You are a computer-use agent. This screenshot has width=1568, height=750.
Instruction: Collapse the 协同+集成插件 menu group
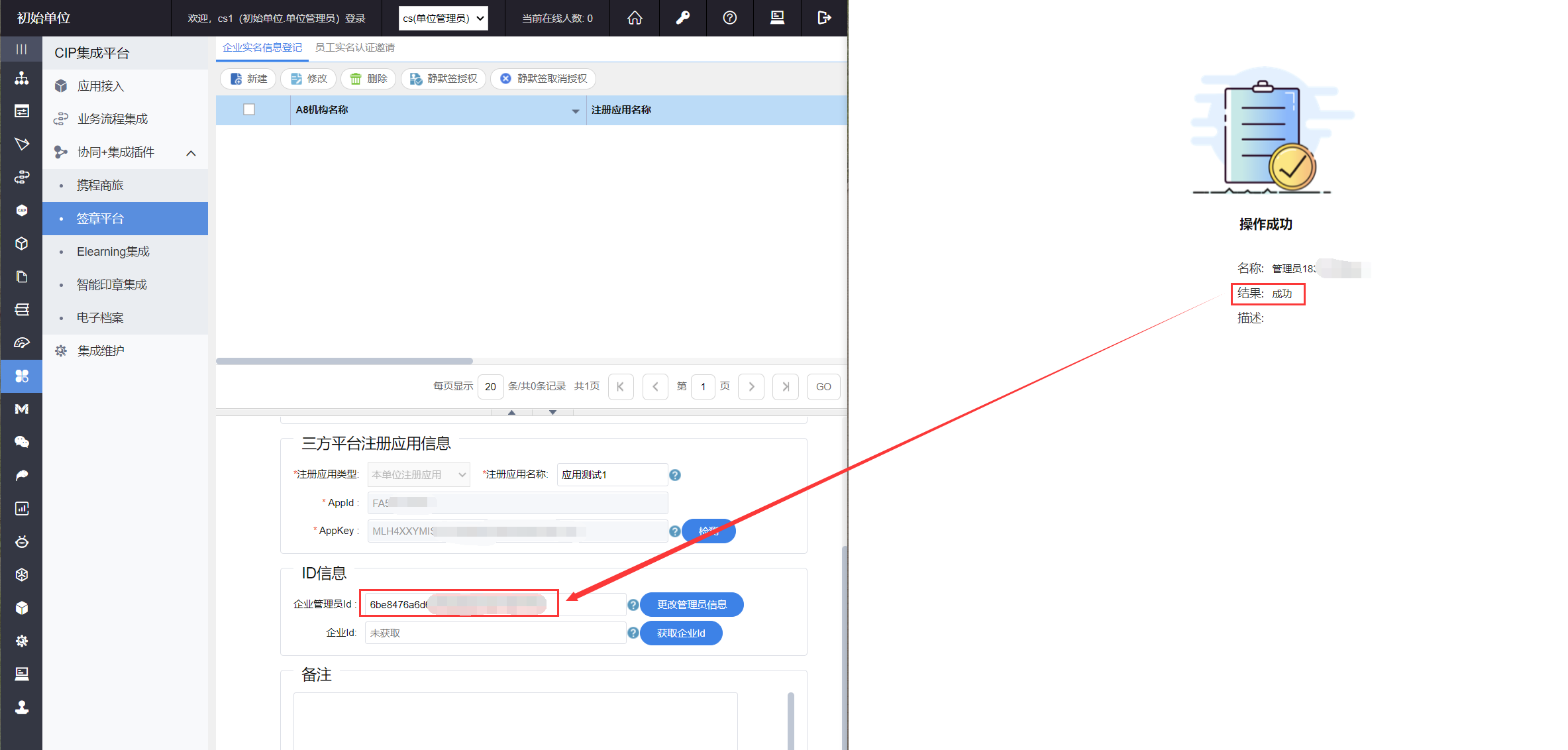coord(191,153)
